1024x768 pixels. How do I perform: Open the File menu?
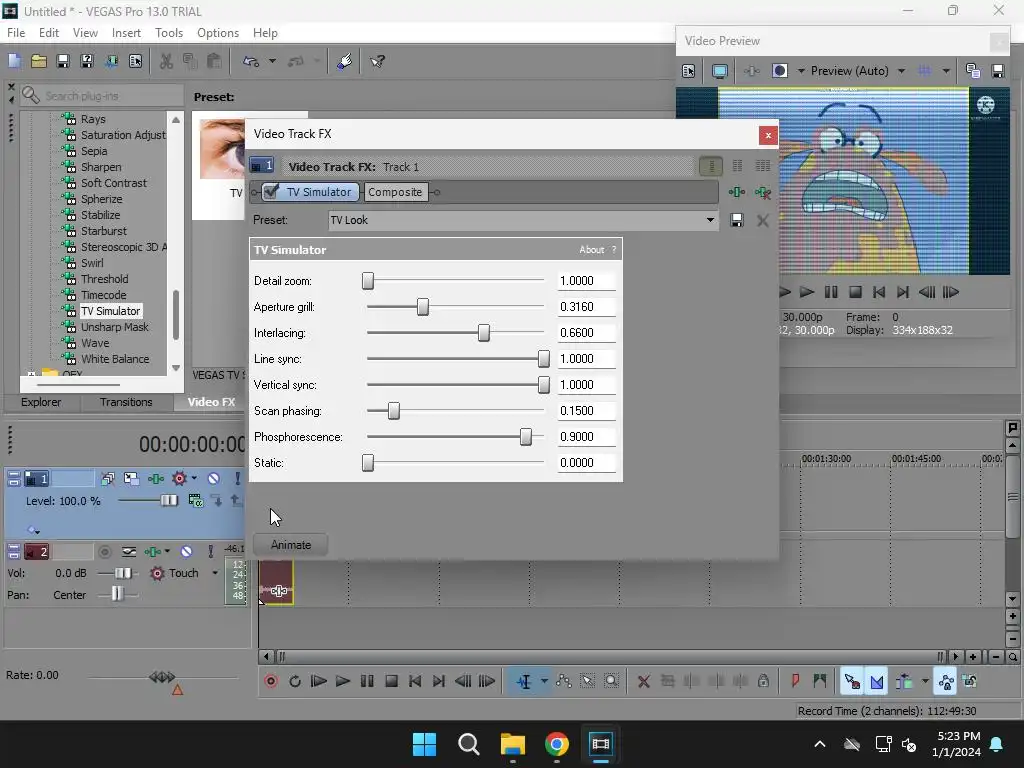[16, 33]
